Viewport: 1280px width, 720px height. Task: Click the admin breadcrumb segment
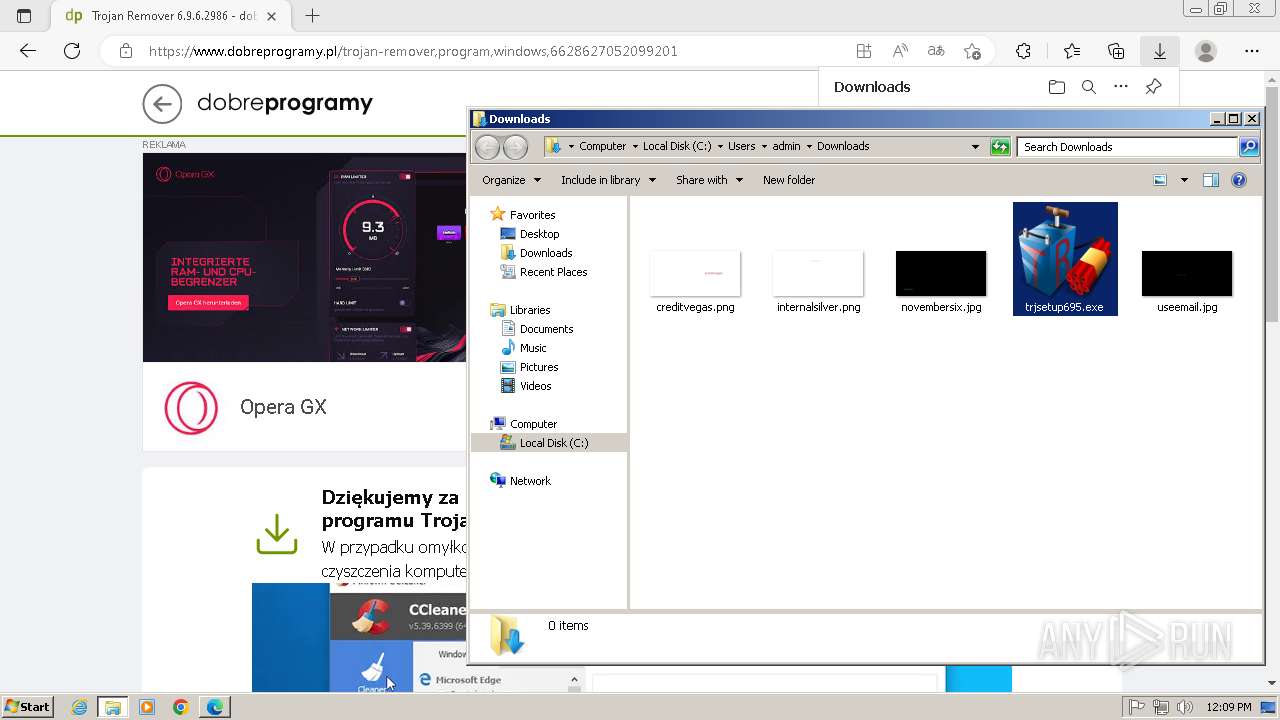[786, 146]
